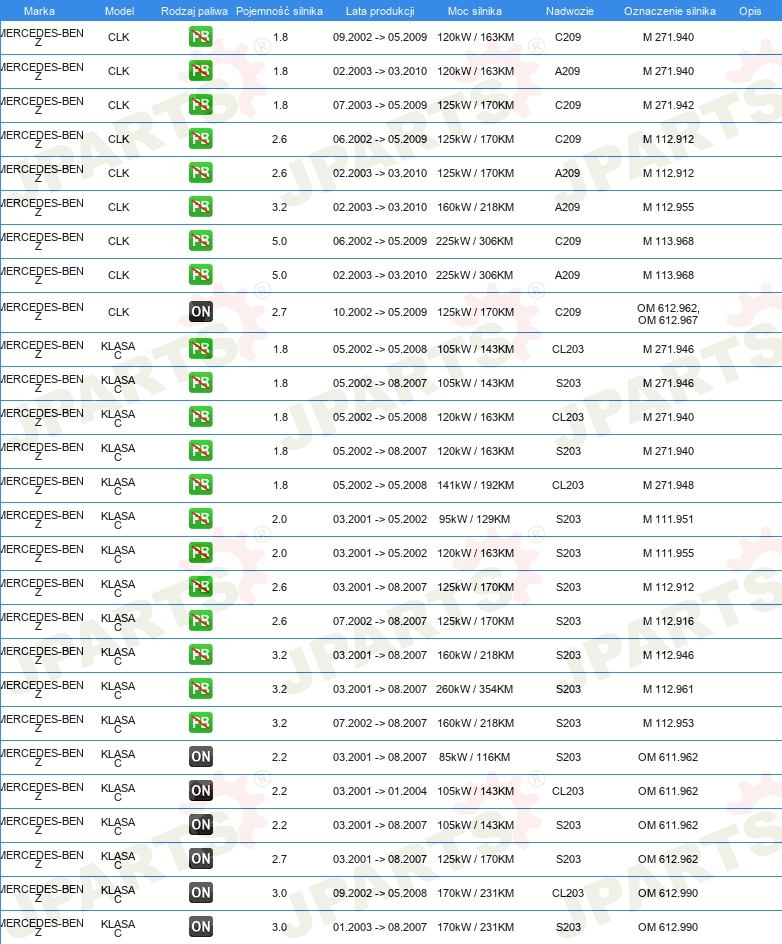Image resolution: width=782 pixels, height=944 pixels.
Task: Select petrol icon in M 111.955 row
Action: coord(200,553)
